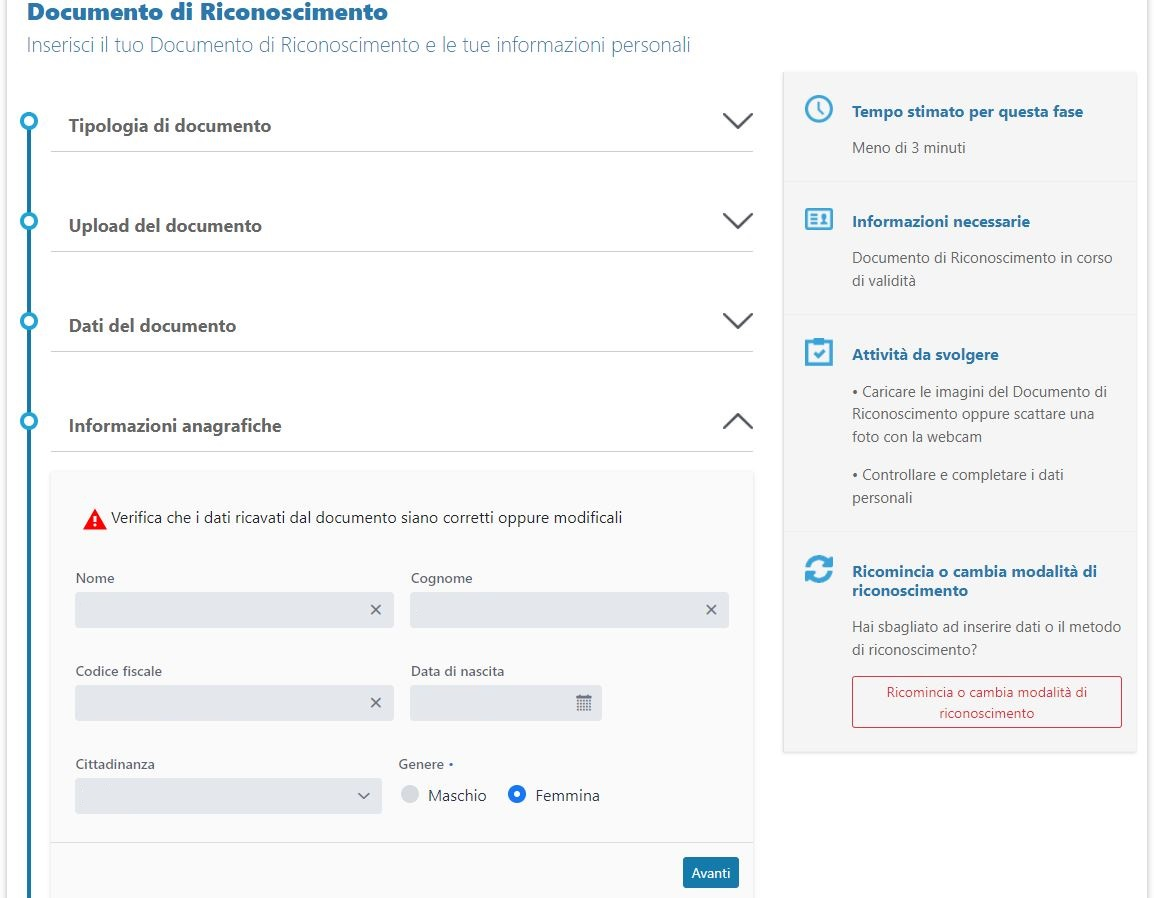Viewport: 1154px width, 898px height.
Task: Clear the Codice fiscale field via X icon
Action: pyautogui.click(x=376, y=703)
